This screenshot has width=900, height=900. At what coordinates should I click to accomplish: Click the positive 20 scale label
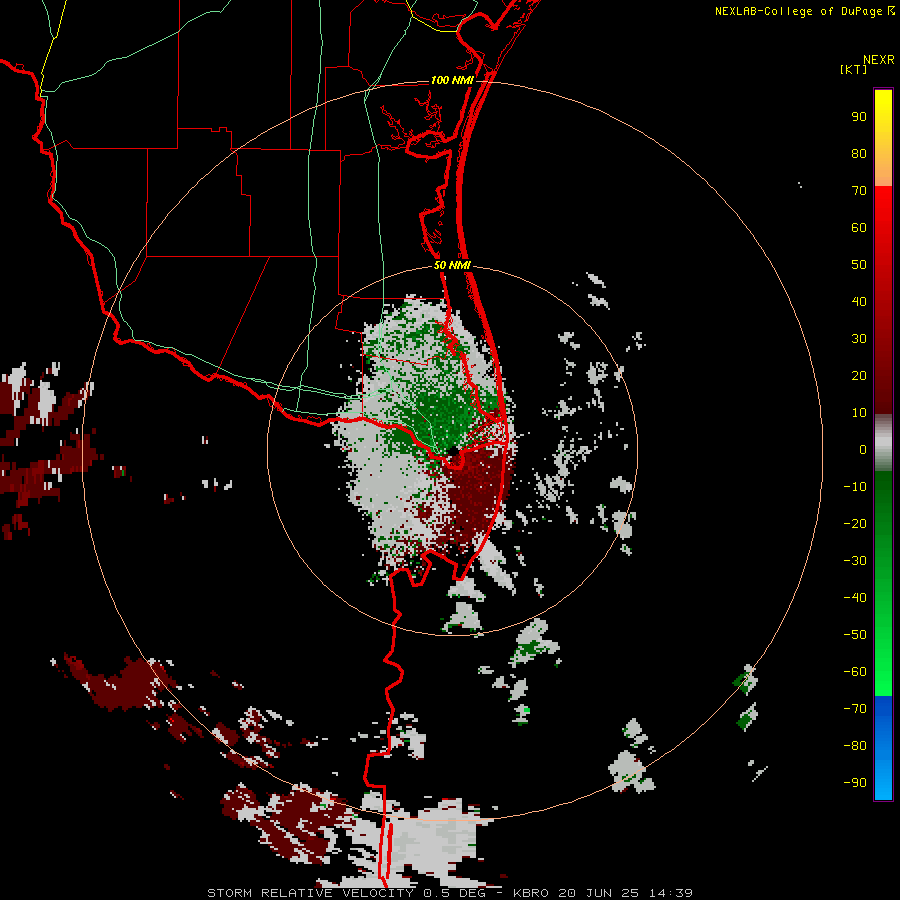[859, 376]
